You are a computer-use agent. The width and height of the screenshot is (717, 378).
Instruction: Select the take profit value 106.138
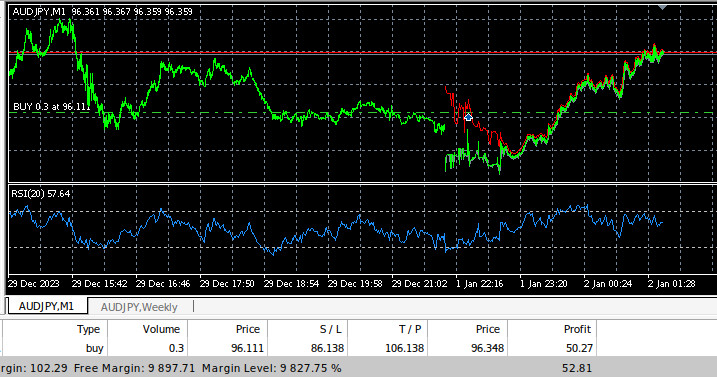404,348
